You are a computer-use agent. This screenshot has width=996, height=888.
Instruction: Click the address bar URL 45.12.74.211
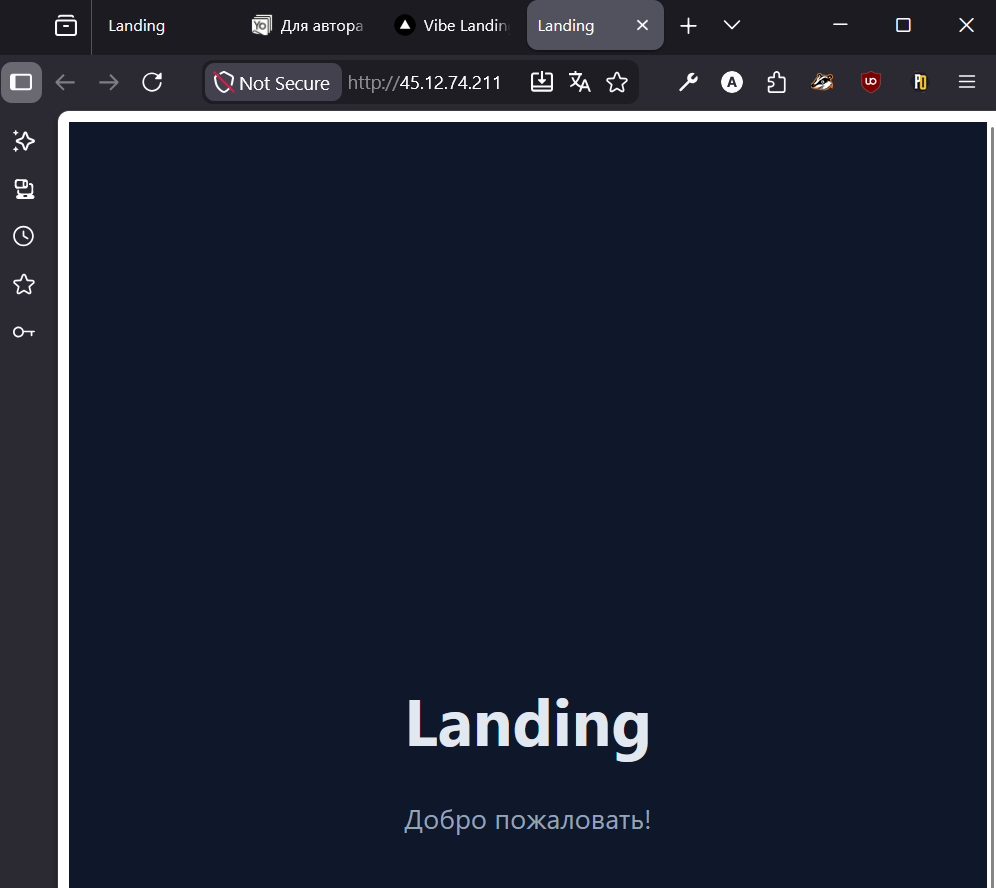425,82
